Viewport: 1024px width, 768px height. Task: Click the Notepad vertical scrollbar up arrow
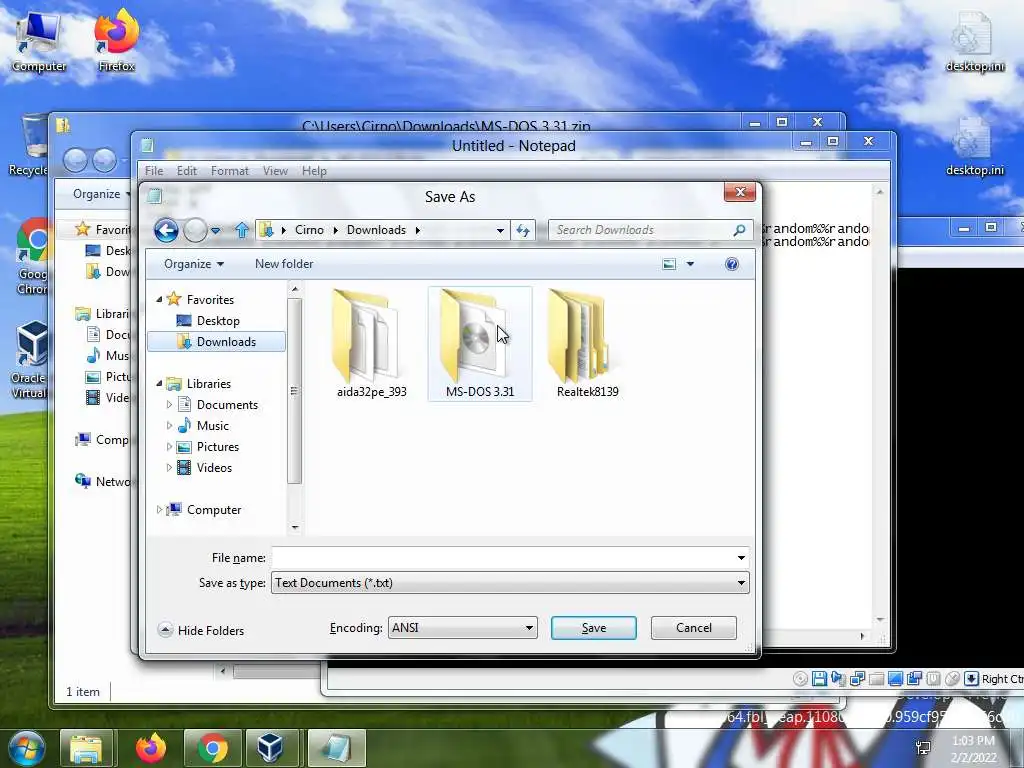(x=880, y=192)
